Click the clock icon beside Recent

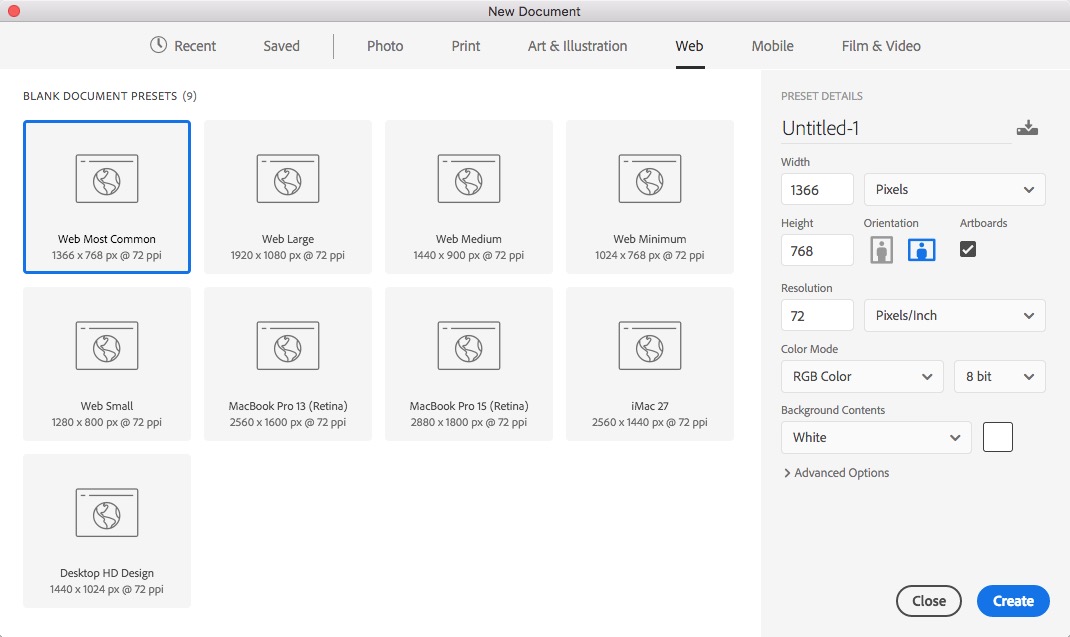[x=158, y=45]
